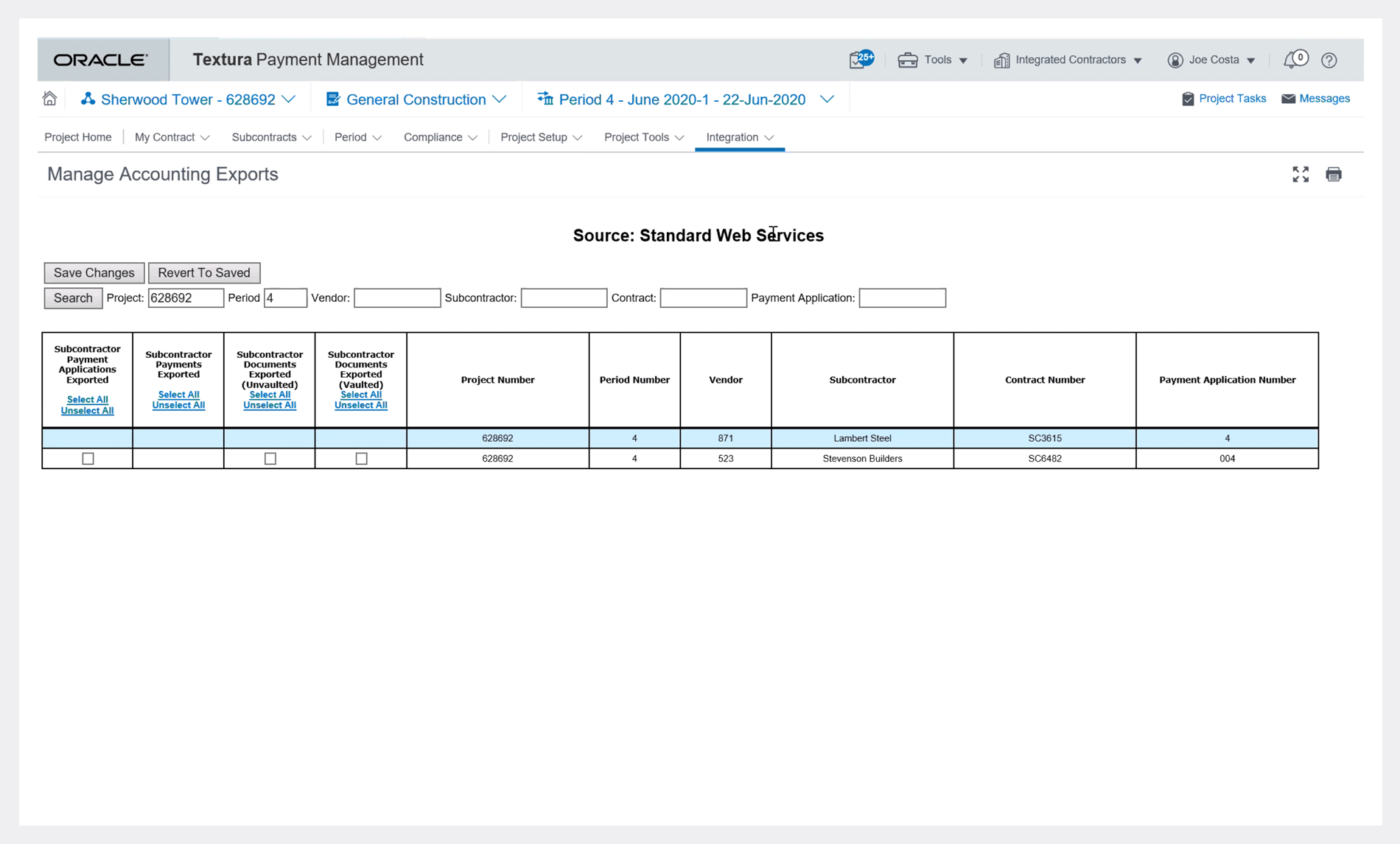Viewport: 1400px width, 844px height.
Task: Click the print page icon
Action: click(x=1333, y=174)
